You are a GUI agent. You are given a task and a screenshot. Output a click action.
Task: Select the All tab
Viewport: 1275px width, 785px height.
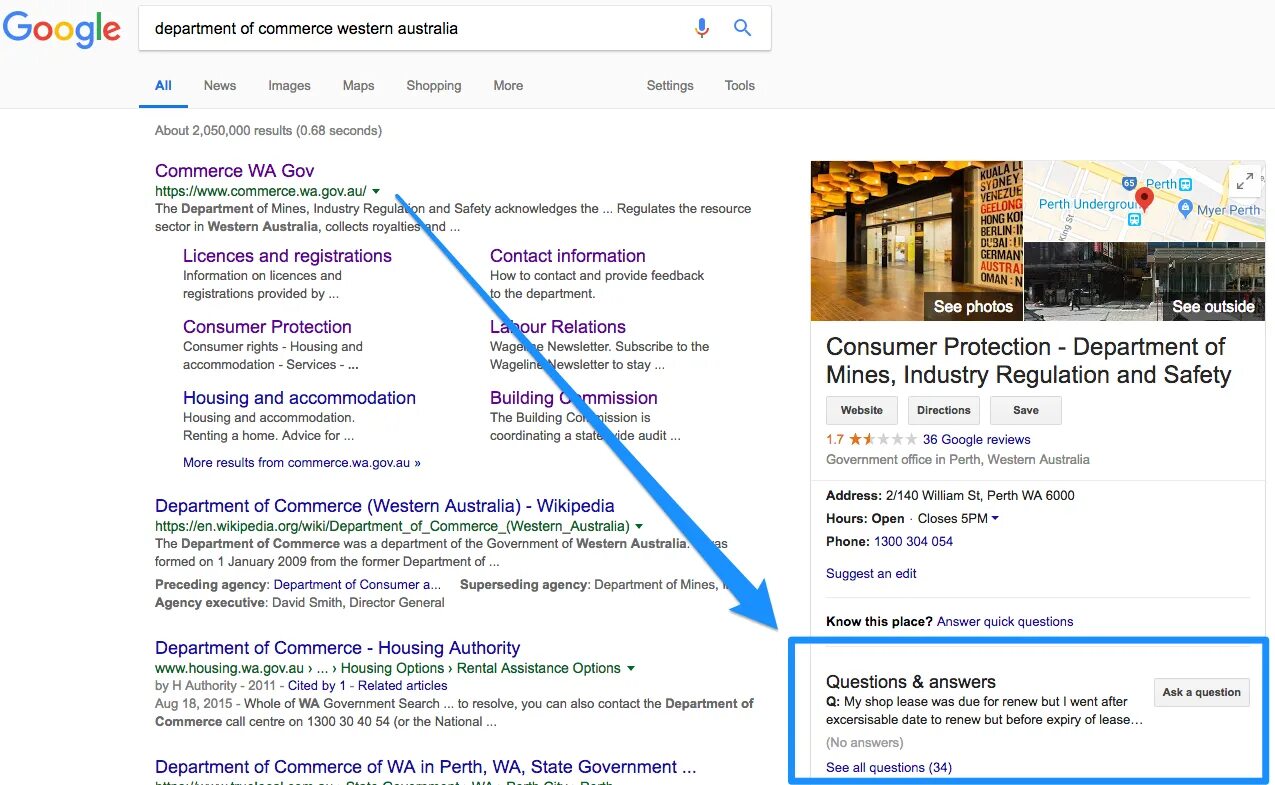163,86
